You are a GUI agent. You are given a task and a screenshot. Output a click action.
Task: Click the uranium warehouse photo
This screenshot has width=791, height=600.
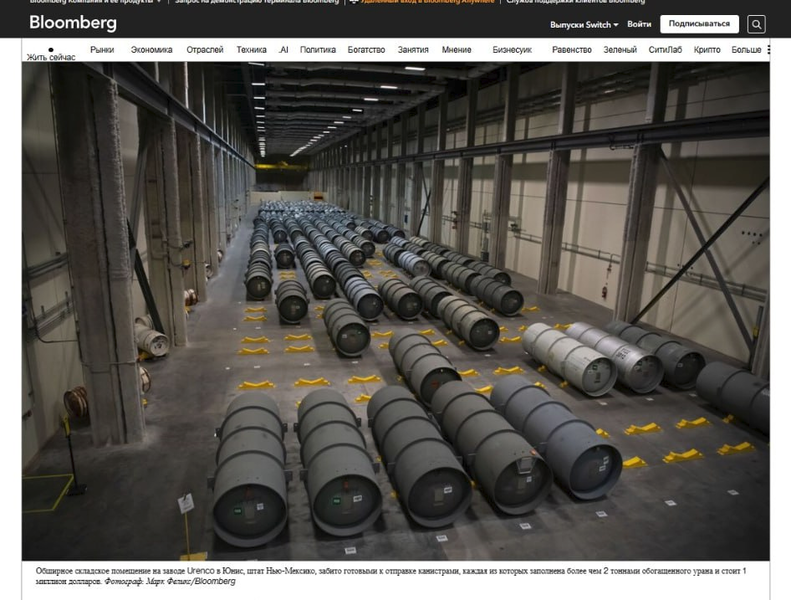coord(396,311)
